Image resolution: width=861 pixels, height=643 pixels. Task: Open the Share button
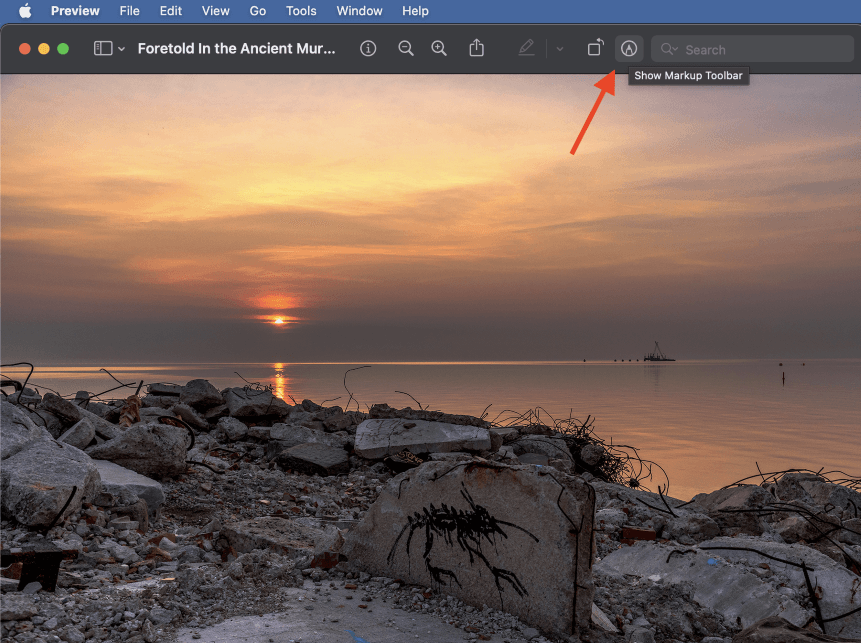[x=477, y=48]
